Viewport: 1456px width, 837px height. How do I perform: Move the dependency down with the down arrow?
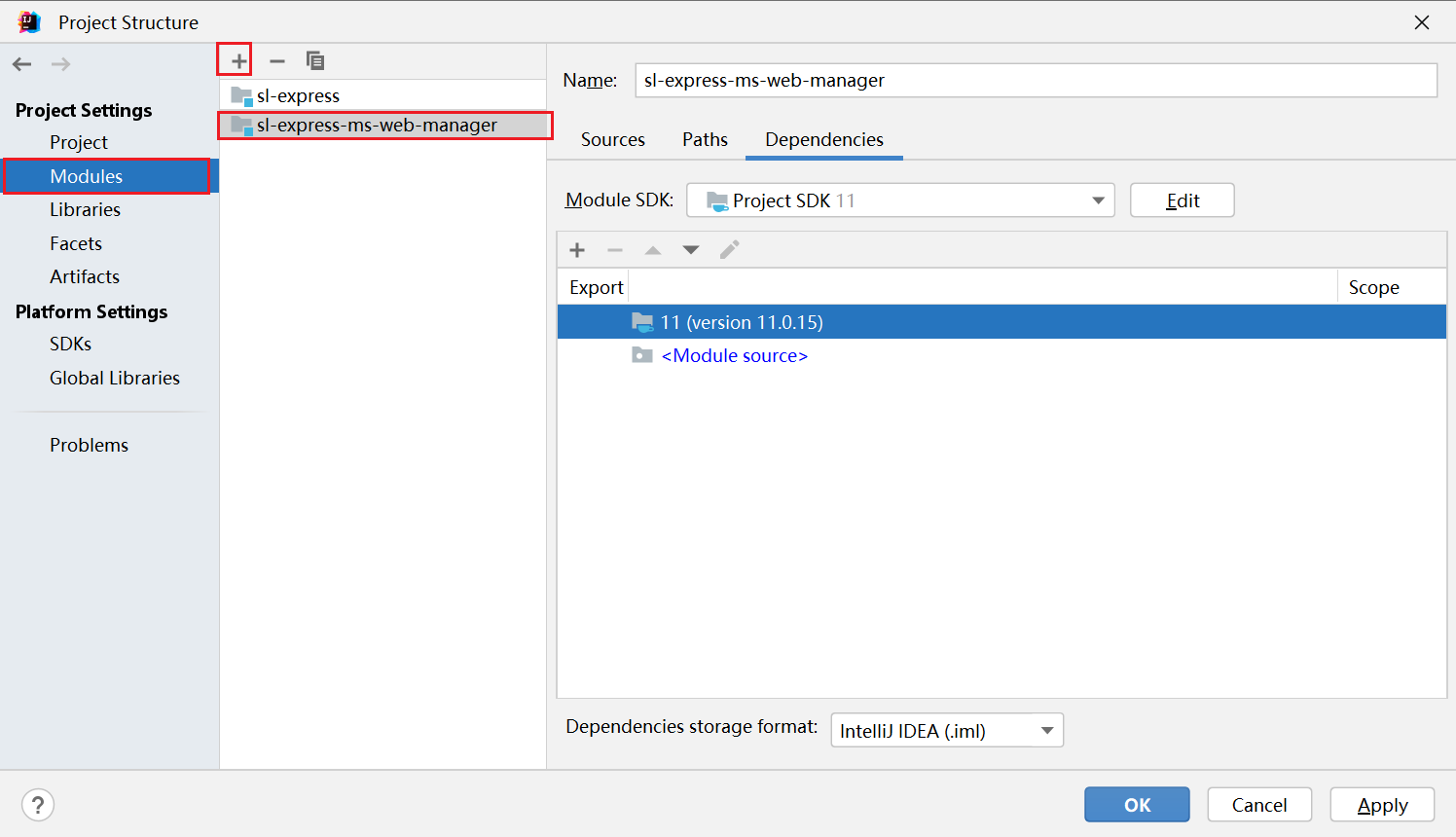pos(691,250)
